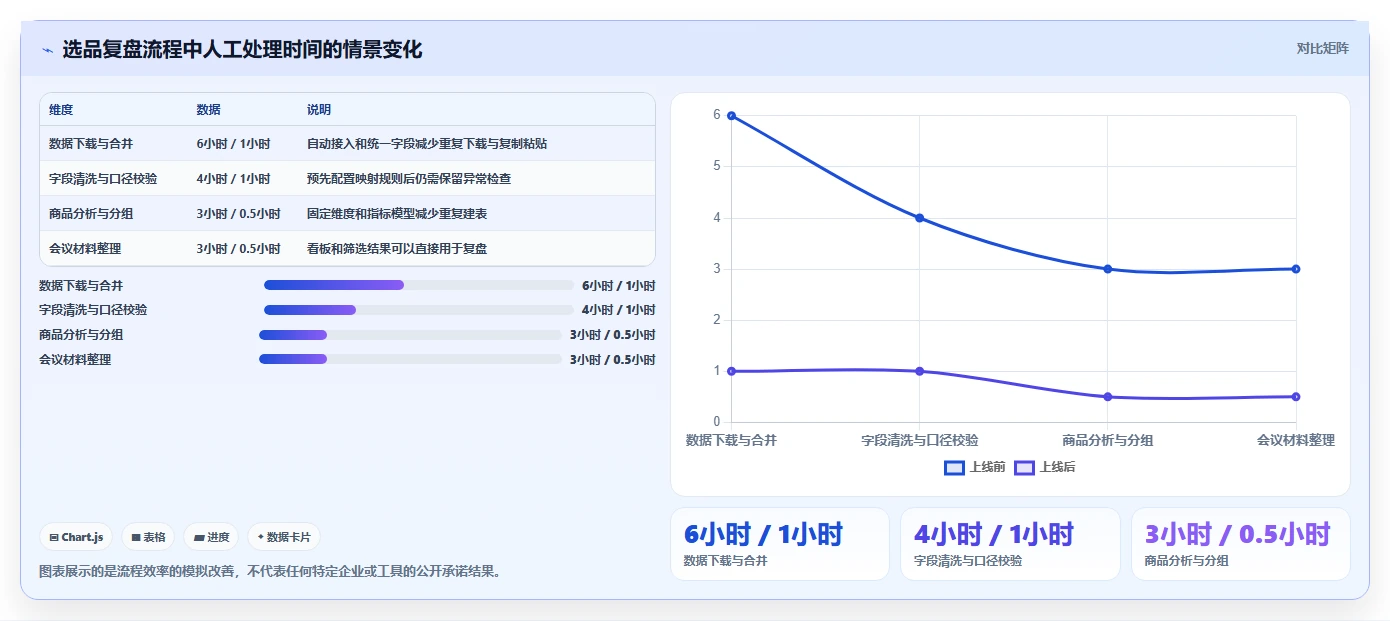Image resolution: width=1390 pixels, height=621 pixels.
Task: Click progress row label 会议材料整理
Action: pos(75,359)
